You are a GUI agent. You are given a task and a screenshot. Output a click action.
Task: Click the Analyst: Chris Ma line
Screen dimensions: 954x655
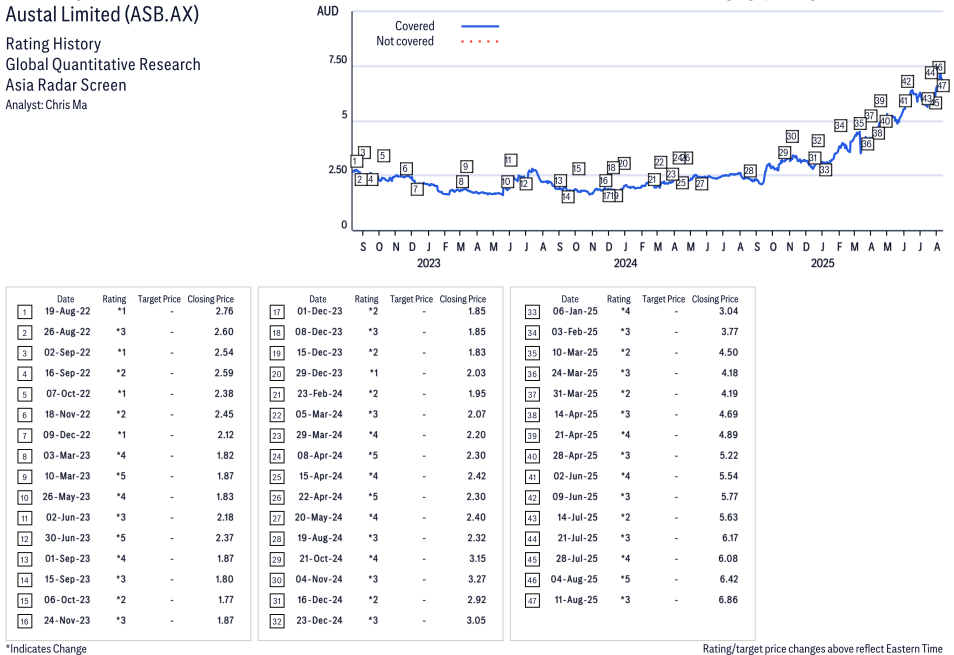pos(46,105)
